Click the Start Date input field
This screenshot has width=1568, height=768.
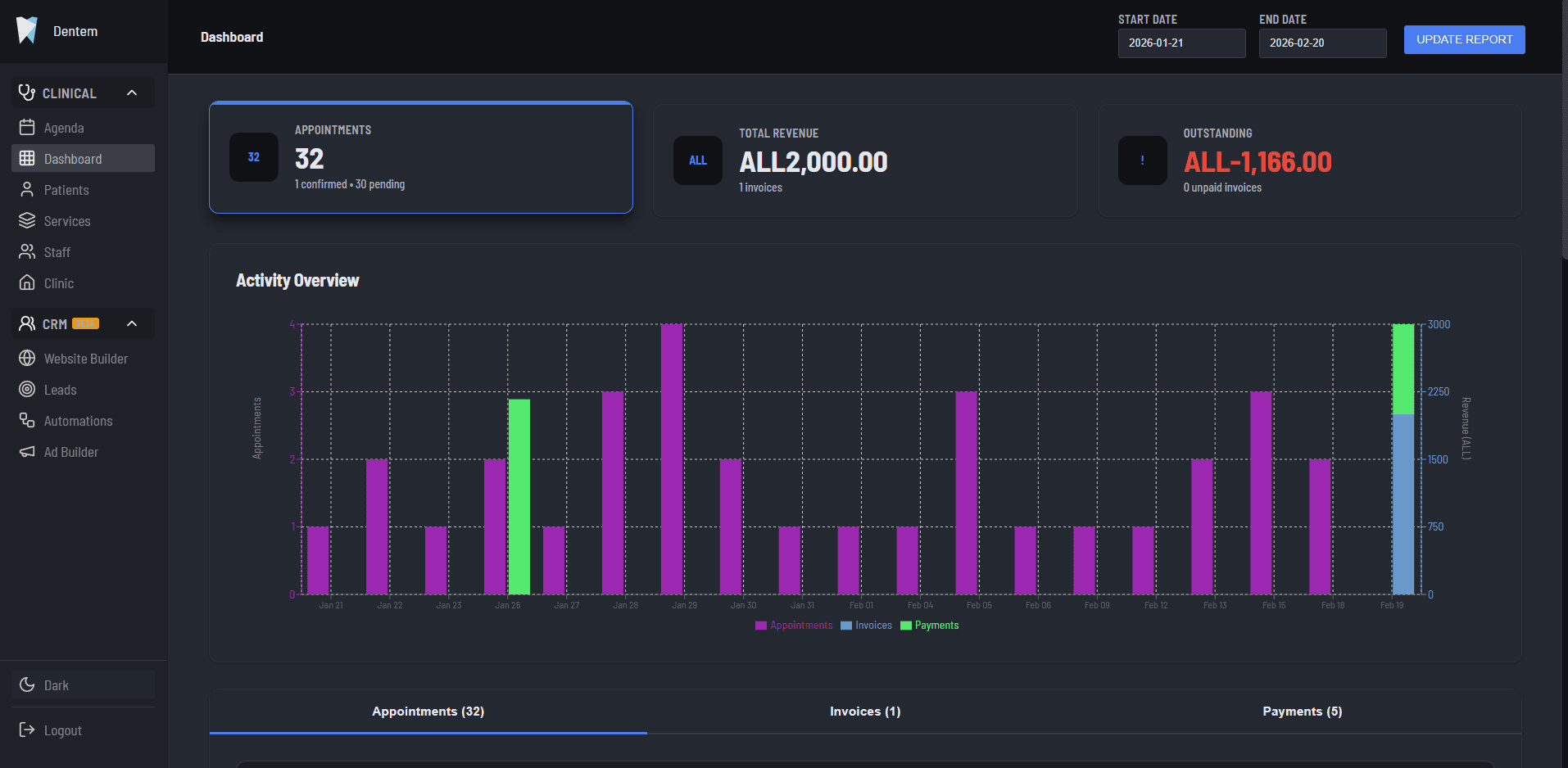(x=1181, y=43)
